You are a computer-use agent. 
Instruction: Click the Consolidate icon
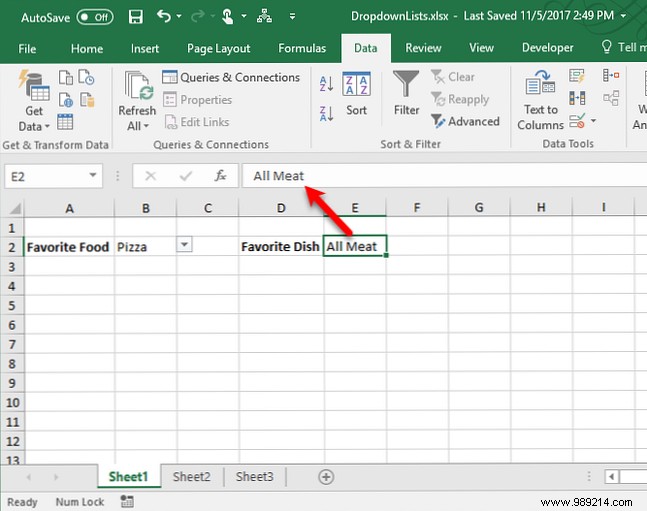coord(611,76)
